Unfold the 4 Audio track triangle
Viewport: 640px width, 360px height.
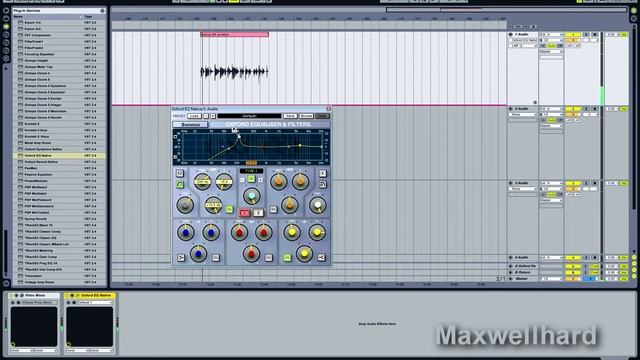(511, 258)
